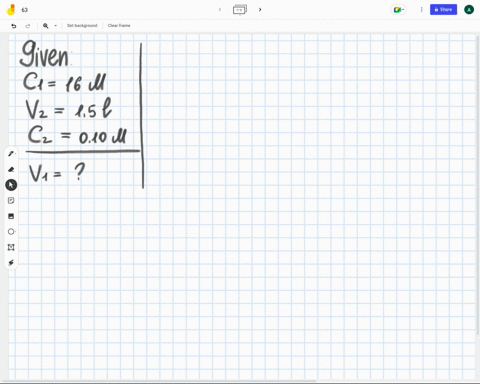Expand the zoom level dropdown
The image size is (480, 384).
[55, 26]
